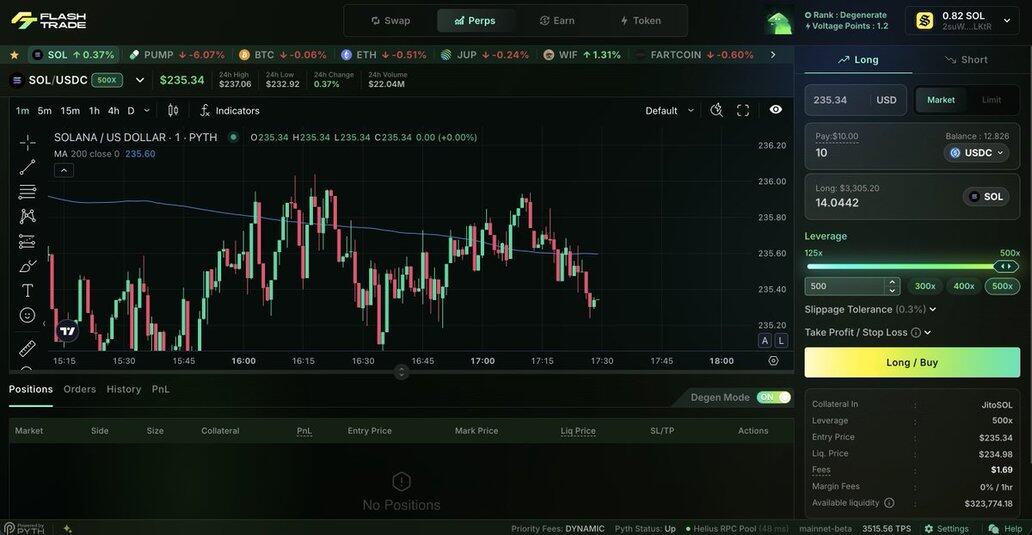The image size is (1032, 535).
Task: Select the crosshair cursor tool
Action: 28,142
